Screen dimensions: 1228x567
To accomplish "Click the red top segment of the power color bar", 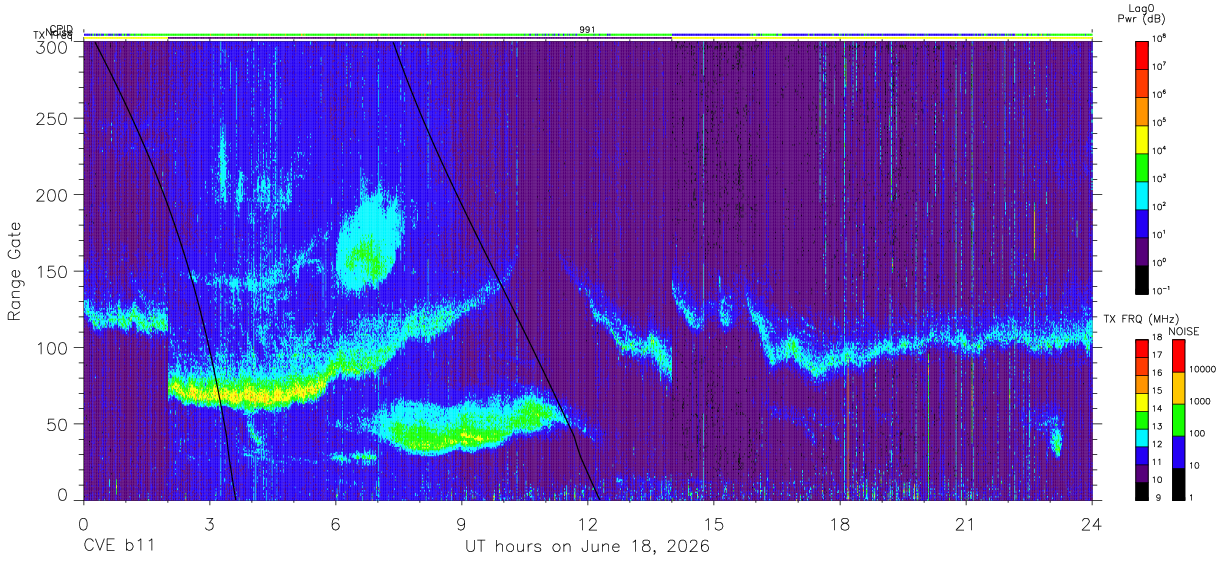I will pyautogui.click(x=1141, y=54).
